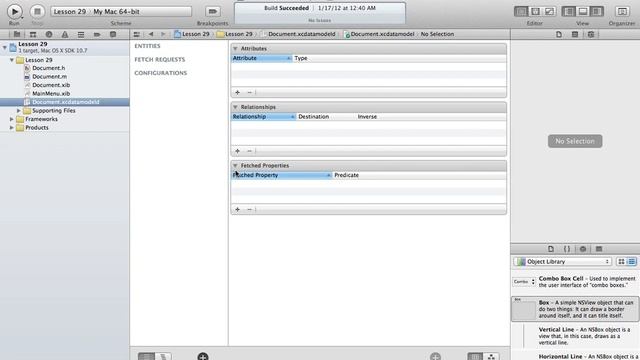Switch to Version editor mode
Viewport: 640px width, 360px height.
(x=549, y=11)
